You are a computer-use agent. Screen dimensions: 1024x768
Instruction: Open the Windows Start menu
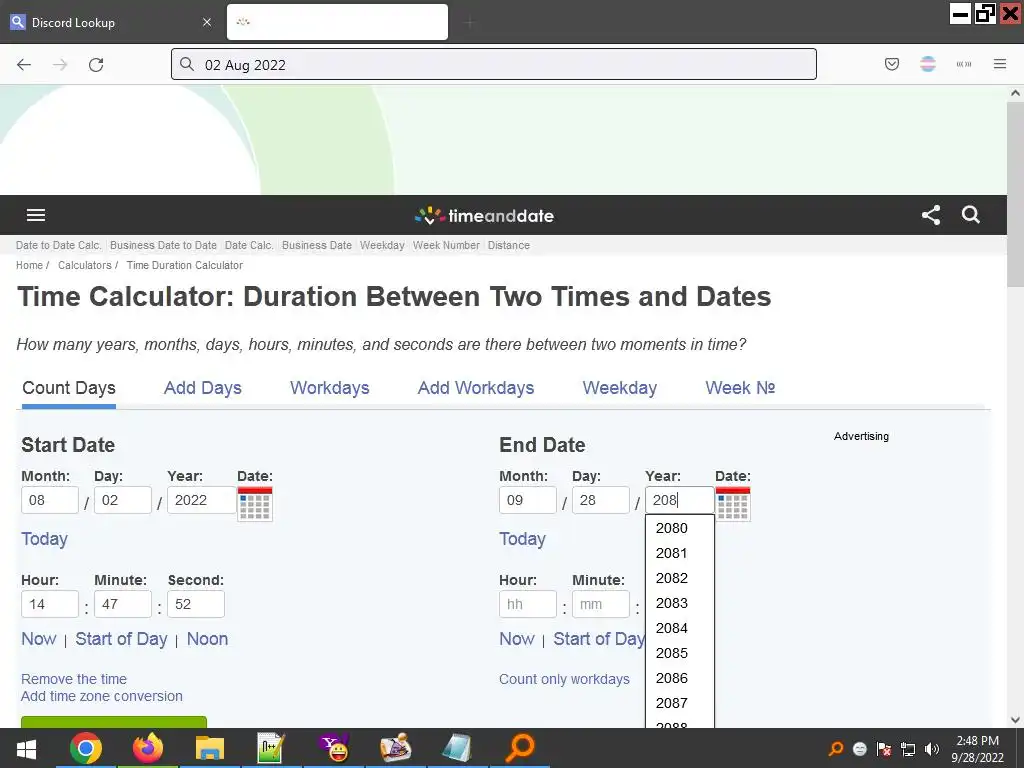tap(26, 748)
